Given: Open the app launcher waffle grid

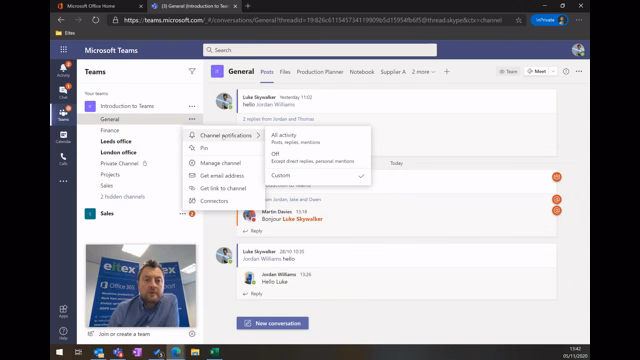Looking at the screenshot, I should pos(64,49).
